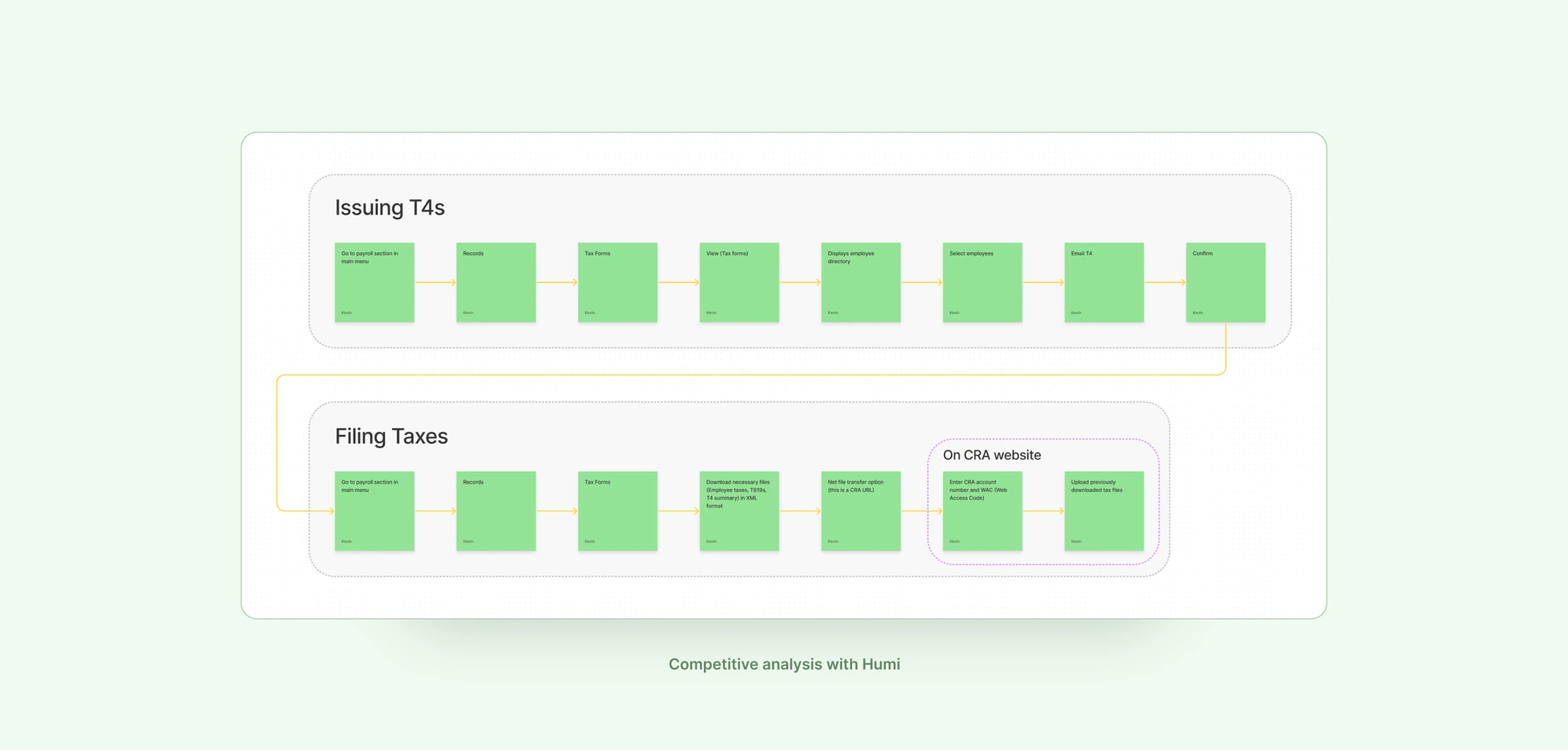Select 'Go to payroll section' note under Filing Taxes
The image size is (1568, 750).
coord(375,511)
